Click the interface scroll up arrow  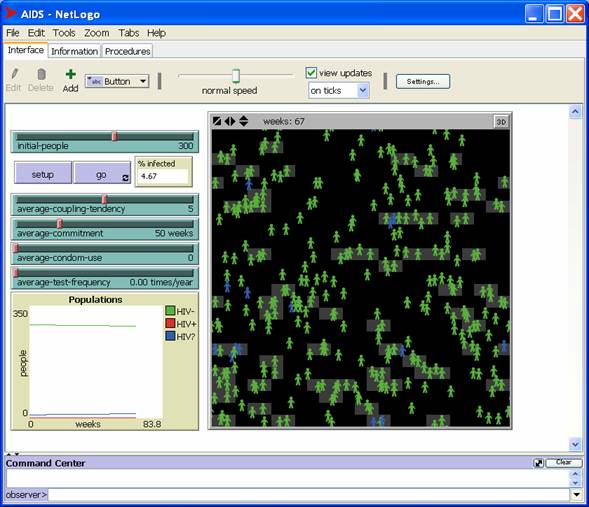[x=575, y=112]
